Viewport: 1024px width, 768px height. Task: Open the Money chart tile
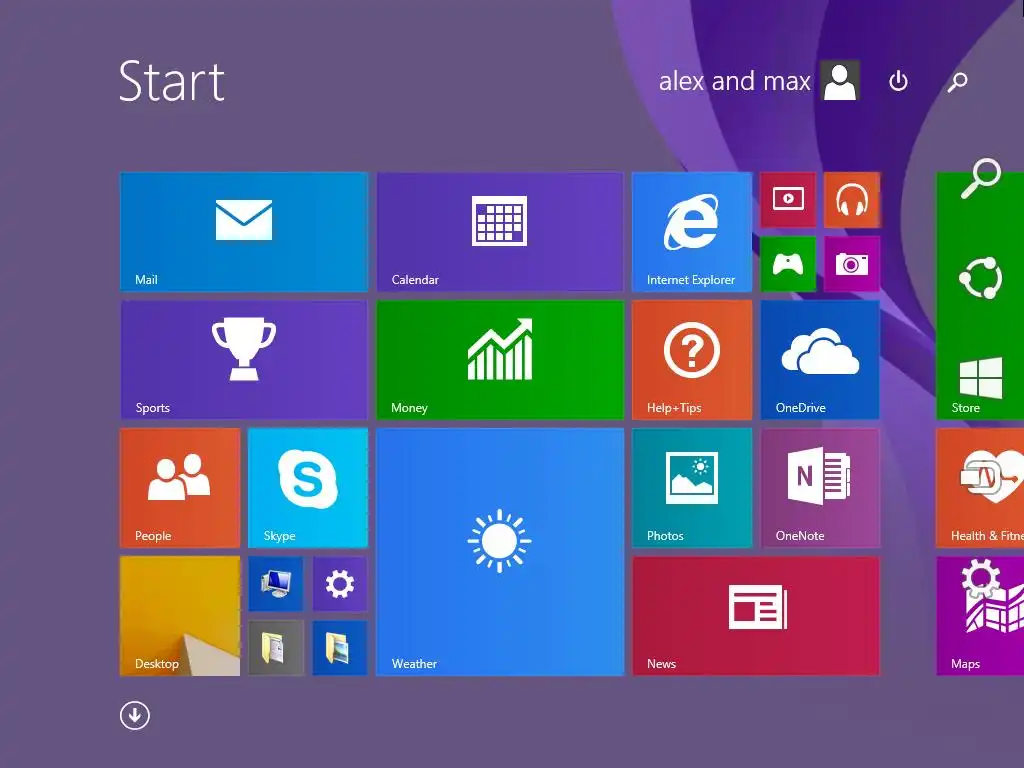[x=500, y=360]
